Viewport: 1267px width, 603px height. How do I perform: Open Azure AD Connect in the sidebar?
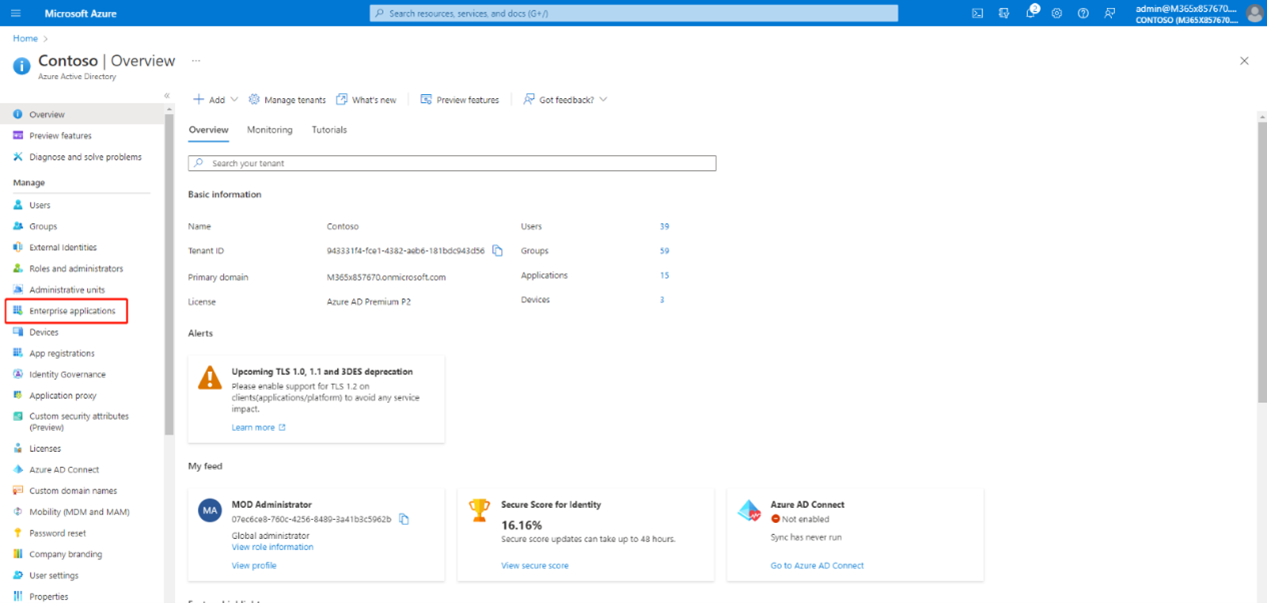pos(64,470)
